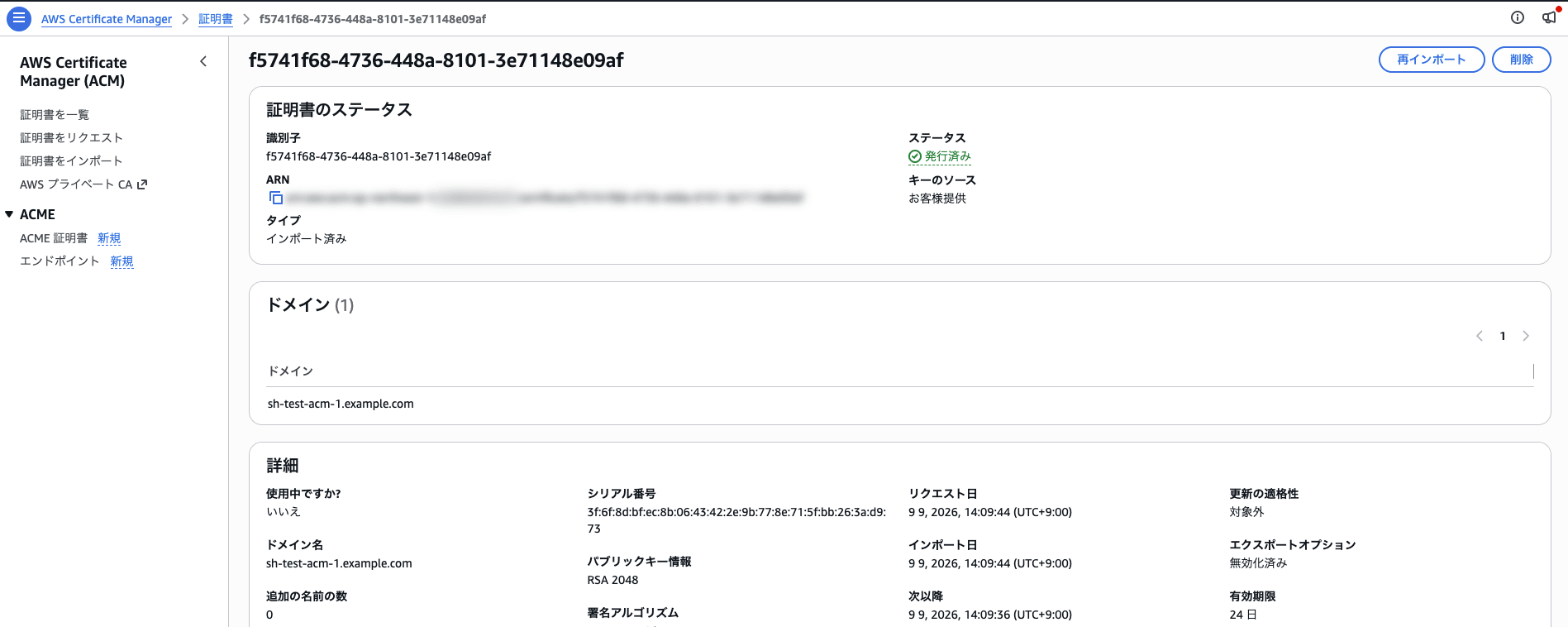Open エンドポイント sidebar item

[60, 261]
